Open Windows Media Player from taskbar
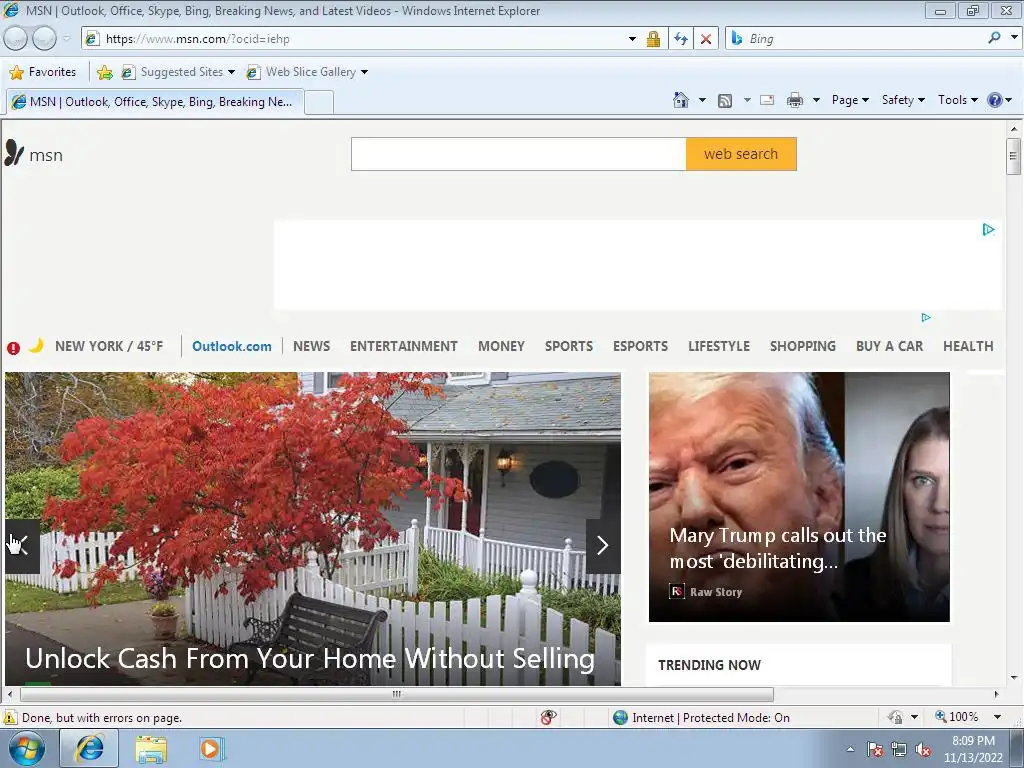Image resolution: width=1024 pixels, height=768 pixels. (x=211, y=749)
